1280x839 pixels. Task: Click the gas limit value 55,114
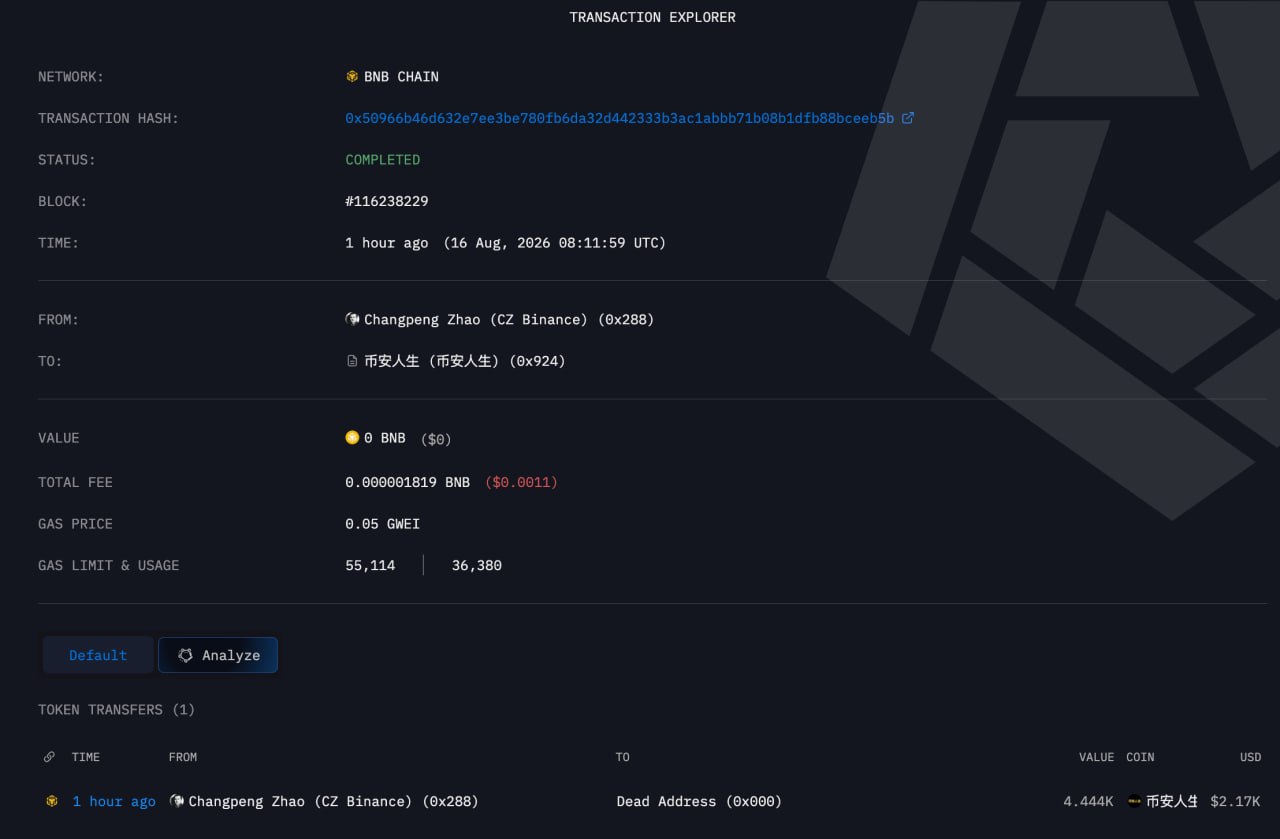coord(370,566)
